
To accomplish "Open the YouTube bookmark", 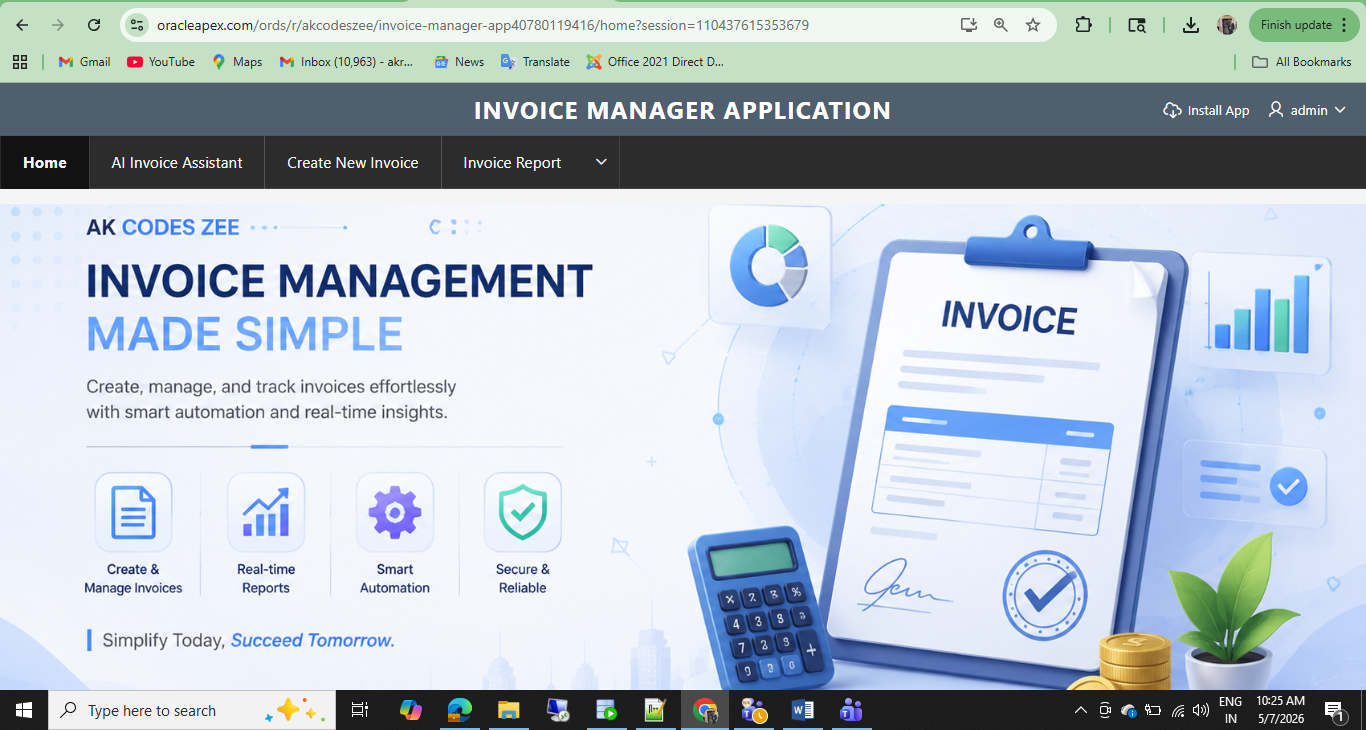I will pyautogui.click(x=161, y=62).
